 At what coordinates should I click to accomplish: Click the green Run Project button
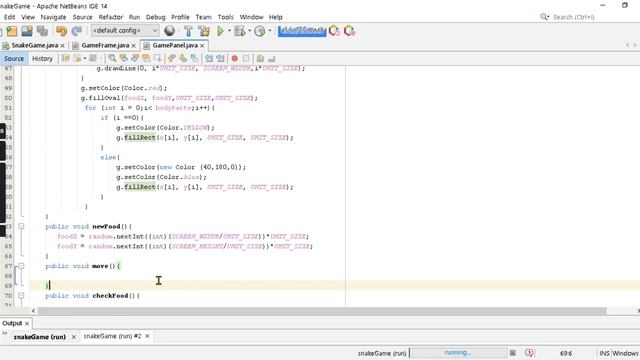pos(220,31)
